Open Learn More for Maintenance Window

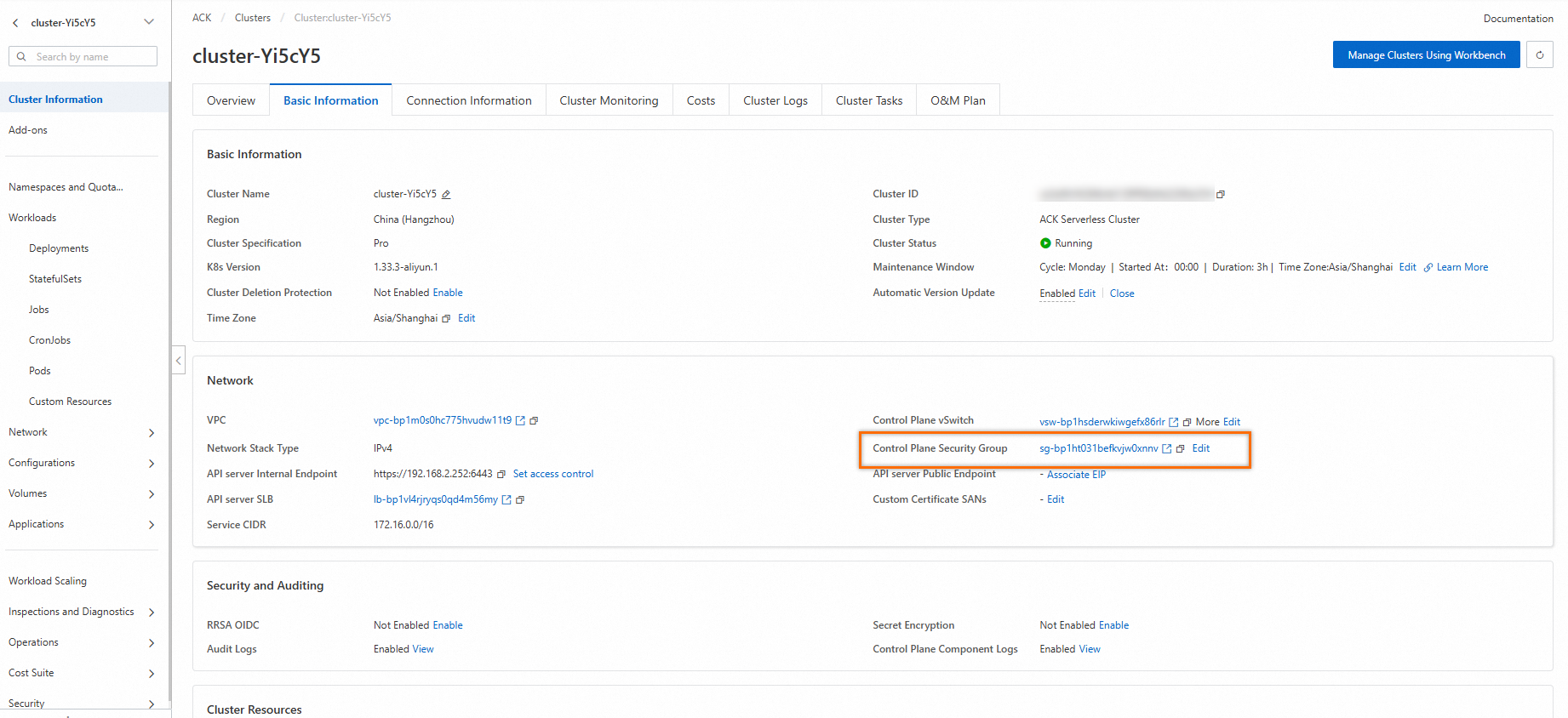point(1462,267)
